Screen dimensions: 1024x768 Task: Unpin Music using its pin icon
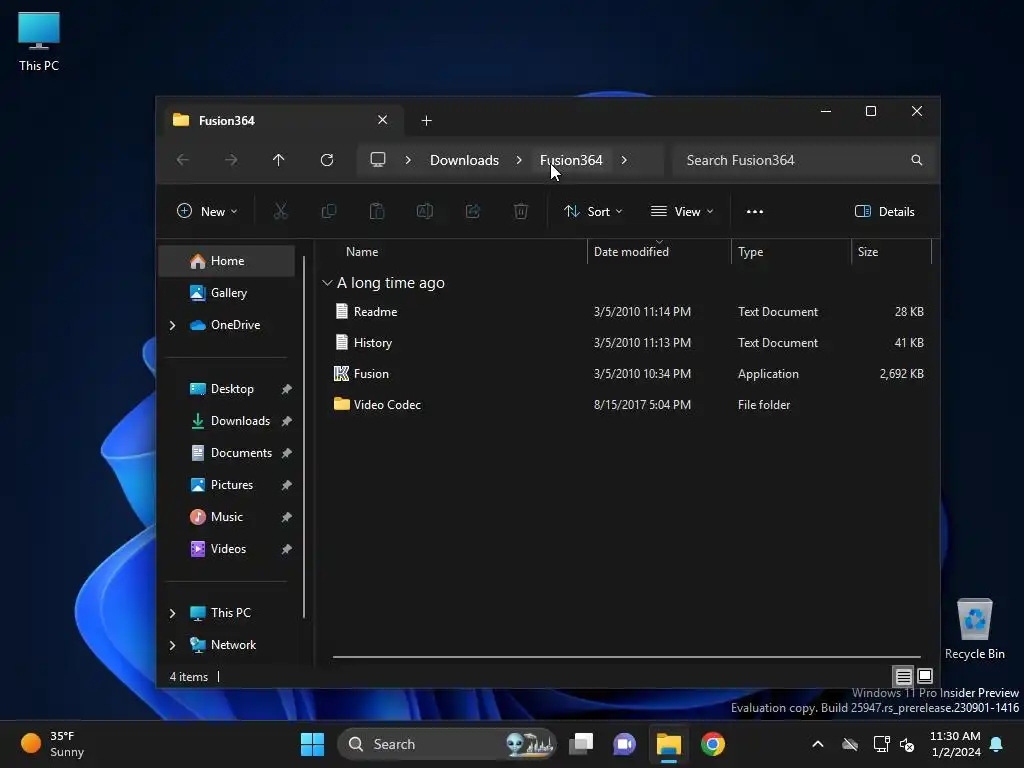click(287, 517)
